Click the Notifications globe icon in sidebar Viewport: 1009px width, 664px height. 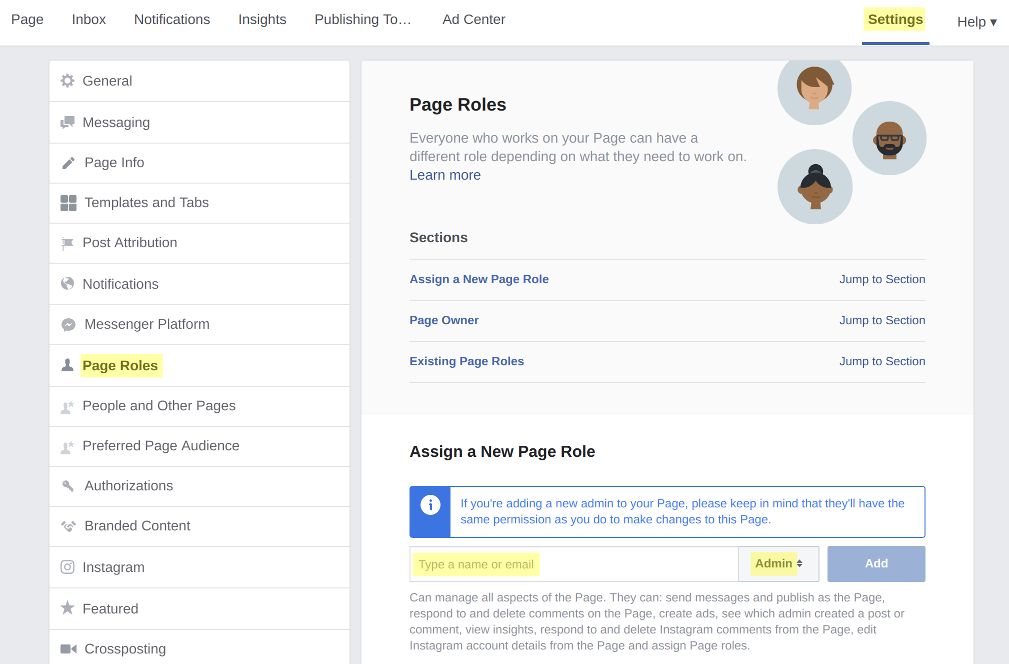tap(67, 284)
